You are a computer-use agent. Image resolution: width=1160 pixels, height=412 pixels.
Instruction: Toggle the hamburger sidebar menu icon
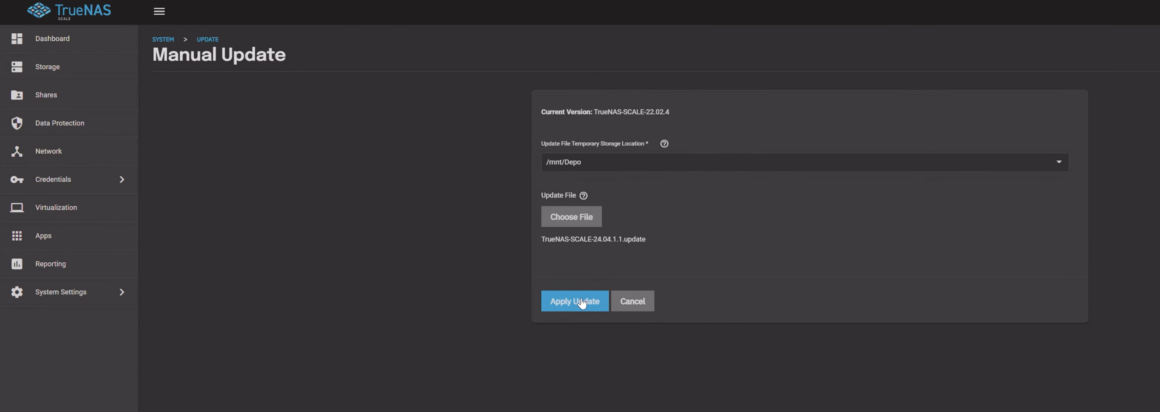(159, 11)
